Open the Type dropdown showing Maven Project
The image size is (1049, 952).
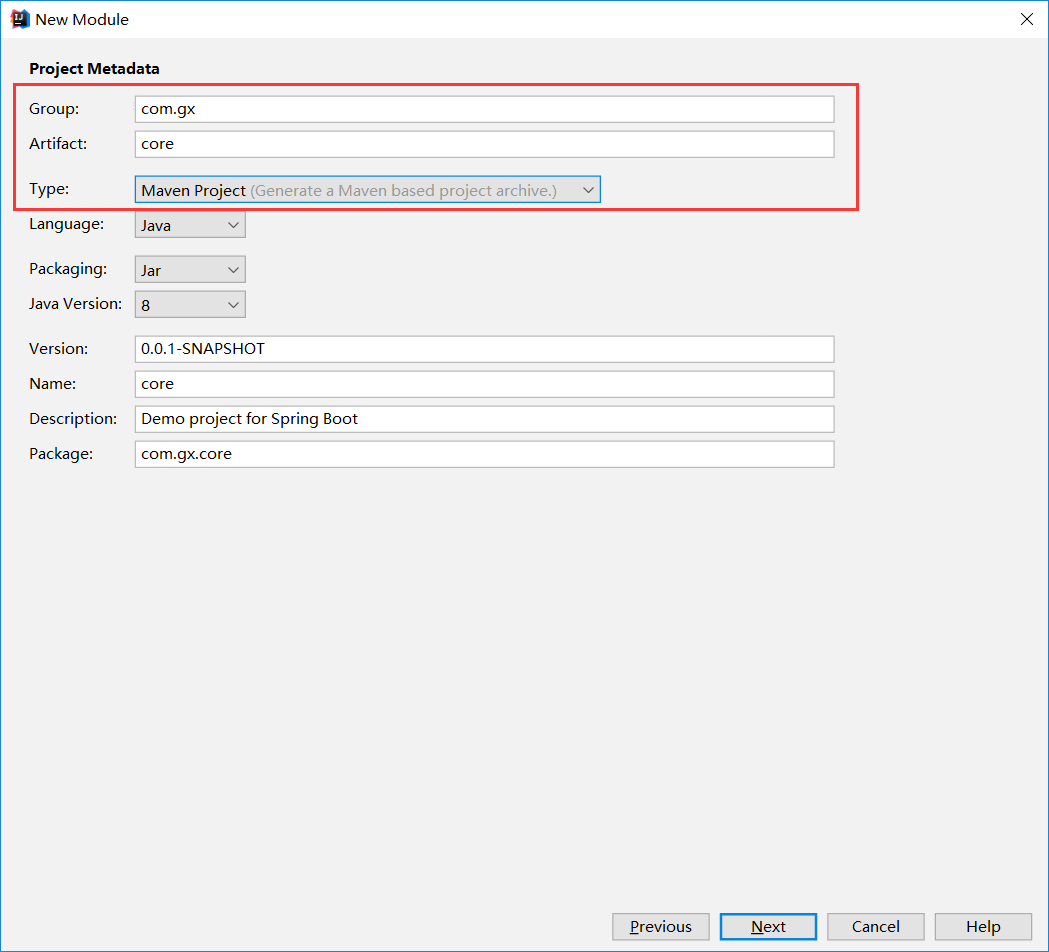click(x=367, y=190)
